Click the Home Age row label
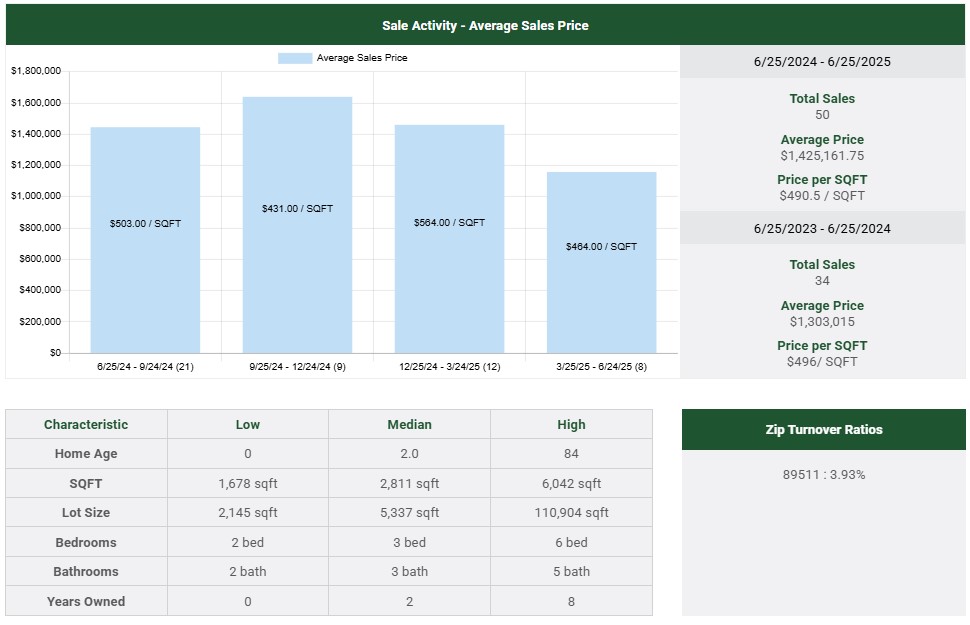This screenshot has height=625, width=970. (86, 454)
